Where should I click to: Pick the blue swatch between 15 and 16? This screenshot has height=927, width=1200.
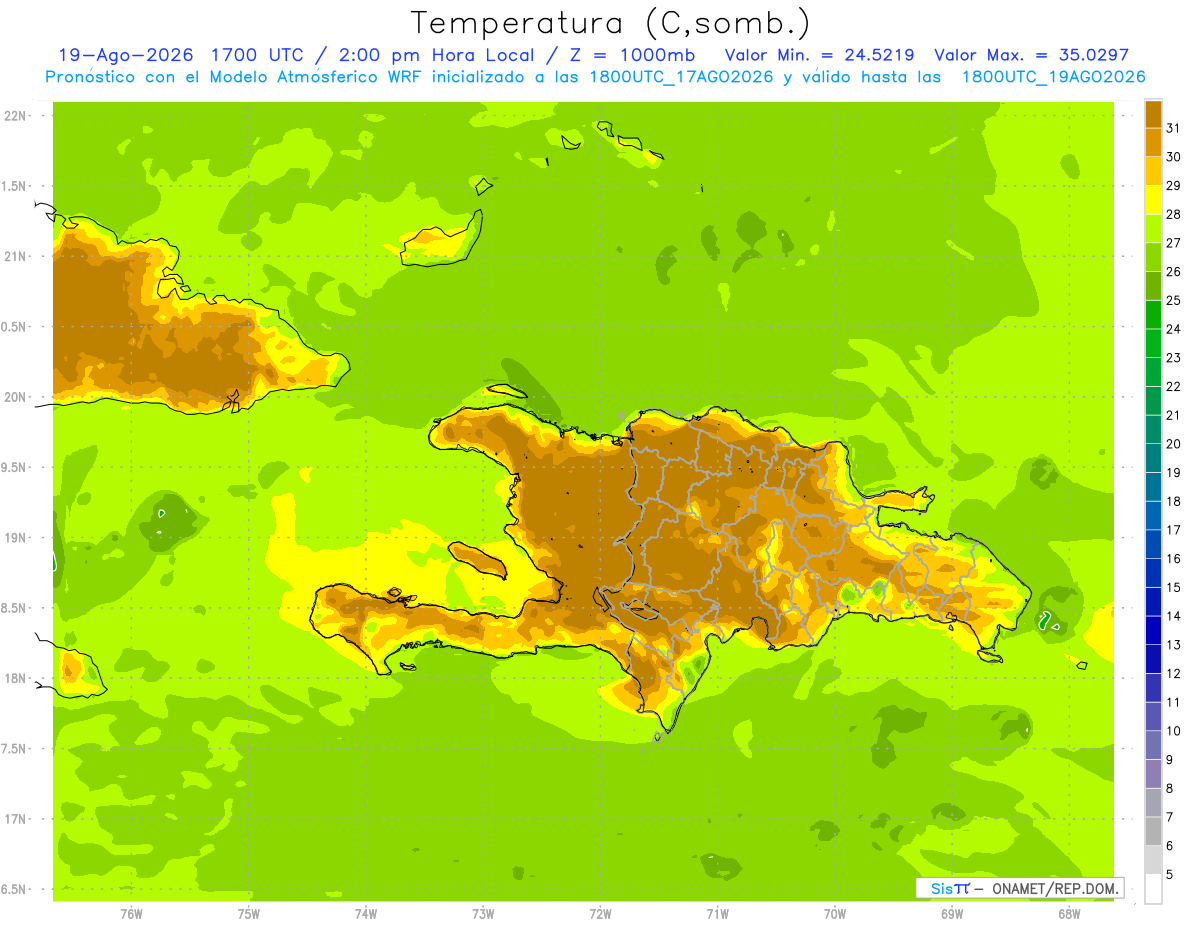tap(1153, 573)
